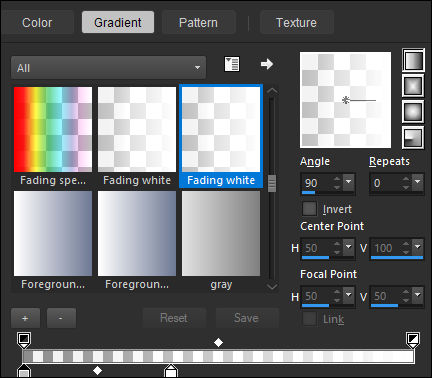Click the right arrow icon beside category list
Viewport: 432px width, 378px height.
(x=267, y=64)
